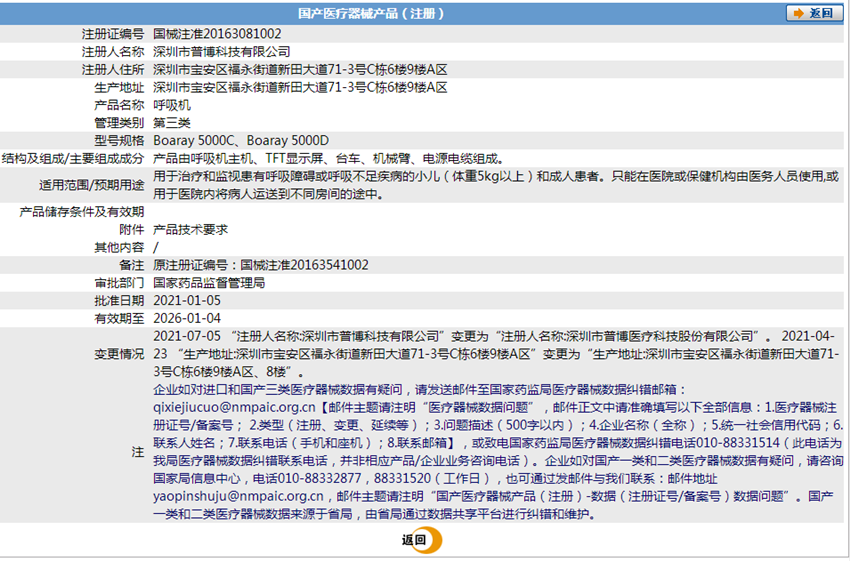Click the 变更情况 label
This screenshot has height=561, width=850.
point(119,354)
